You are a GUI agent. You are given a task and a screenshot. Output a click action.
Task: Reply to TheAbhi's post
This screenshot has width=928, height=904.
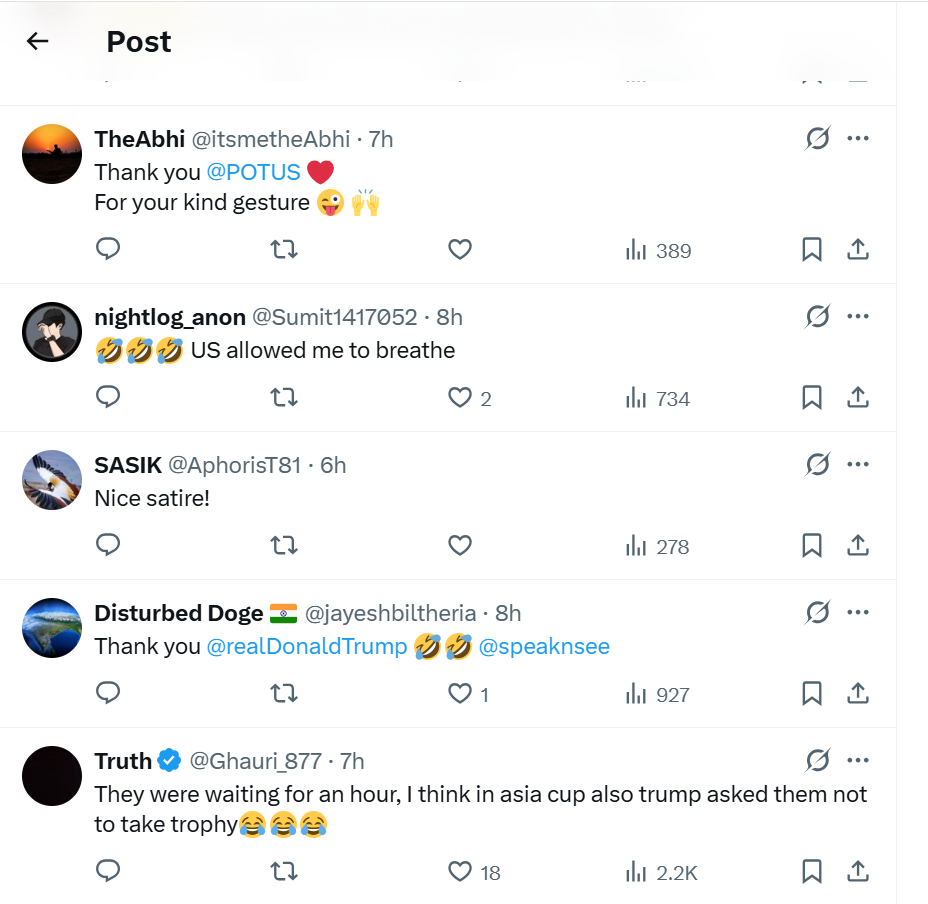(x=108, y=249)
